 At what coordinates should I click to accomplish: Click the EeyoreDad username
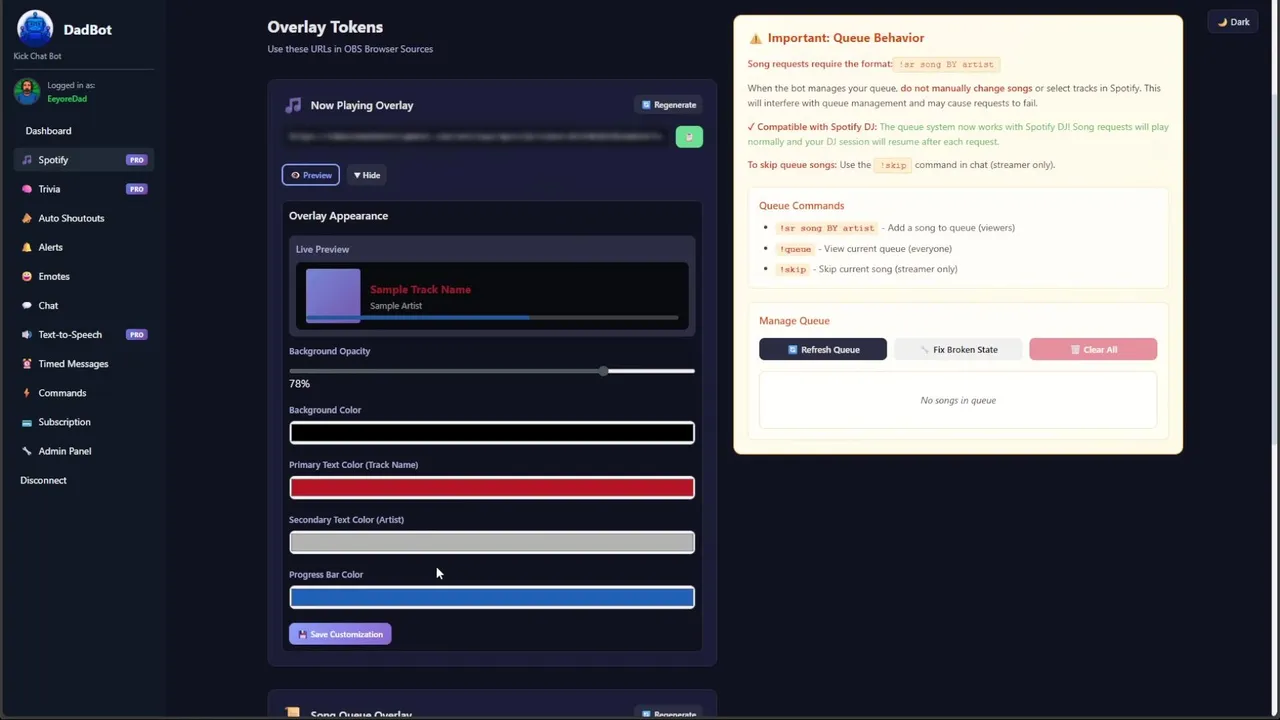click(67, 99)
